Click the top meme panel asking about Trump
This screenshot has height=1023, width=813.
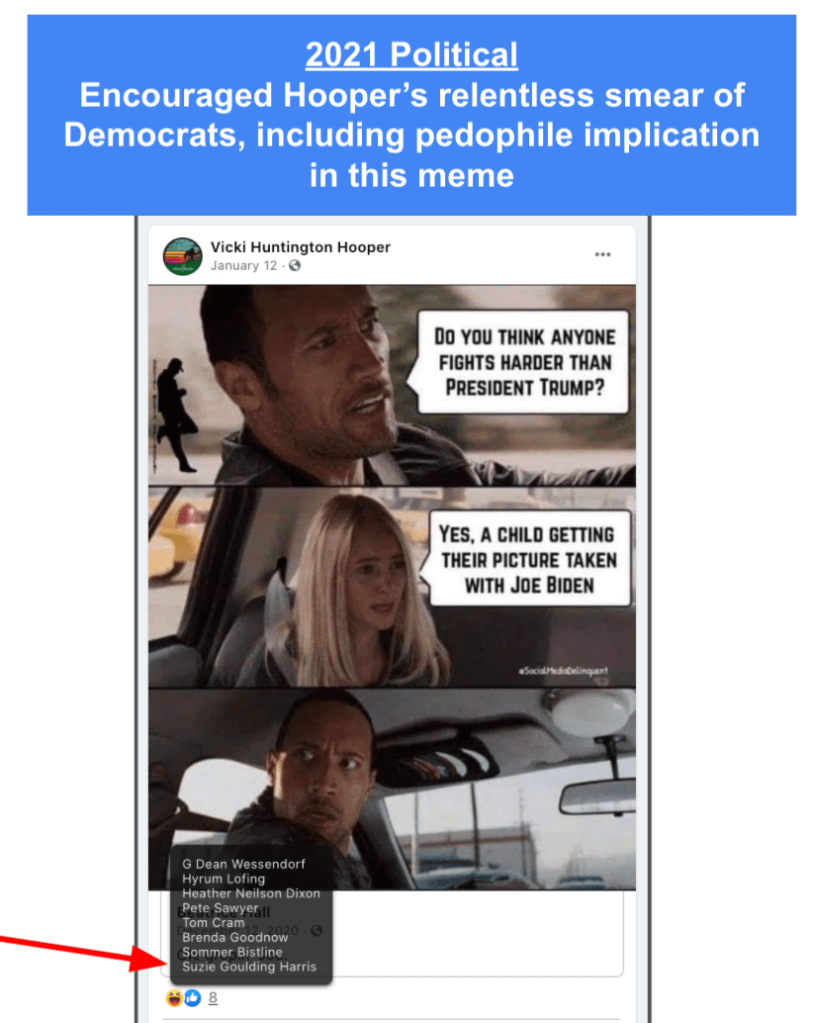pyautogui.click(x=392, y=386)
